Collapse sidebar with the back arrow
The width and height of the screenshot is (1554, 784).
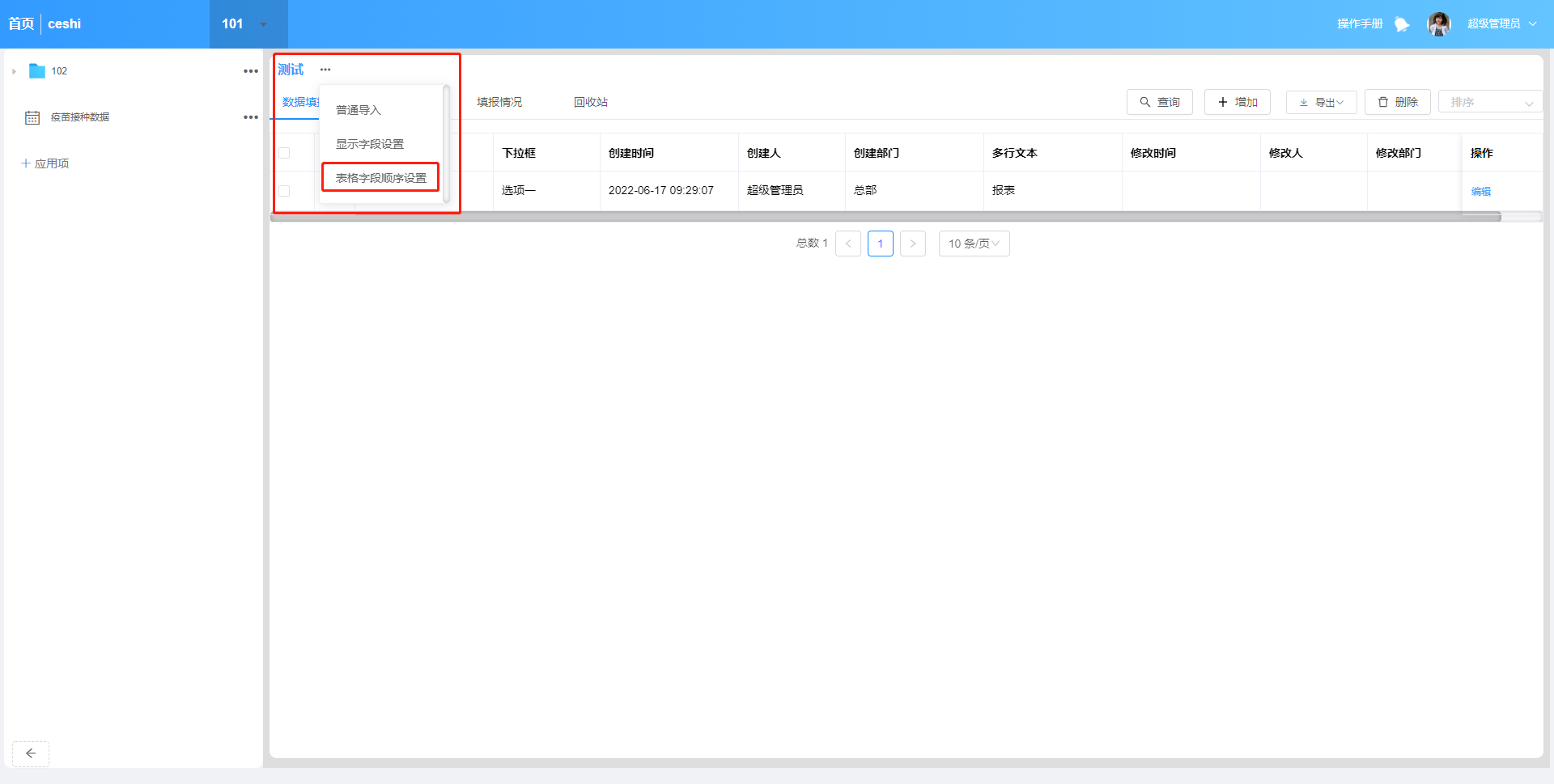[31, 753]
